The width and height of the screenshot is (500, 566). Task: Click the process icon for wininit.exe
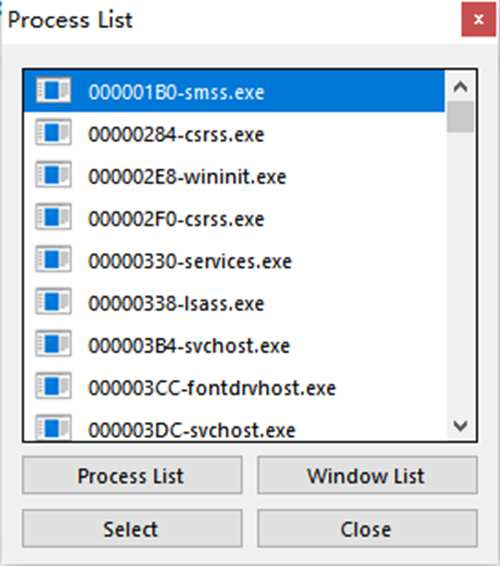tap(53, 175)
